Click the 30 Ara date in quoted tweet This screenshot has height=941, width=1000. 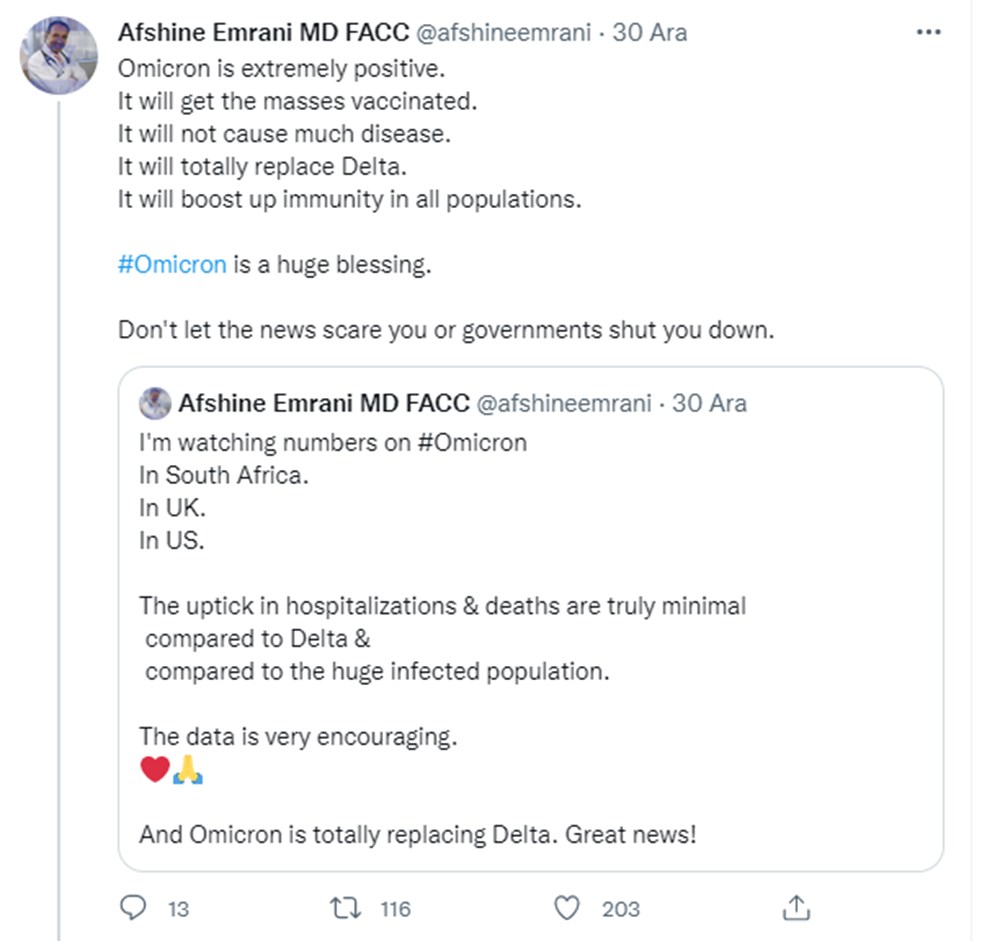[x=709, y=404]
